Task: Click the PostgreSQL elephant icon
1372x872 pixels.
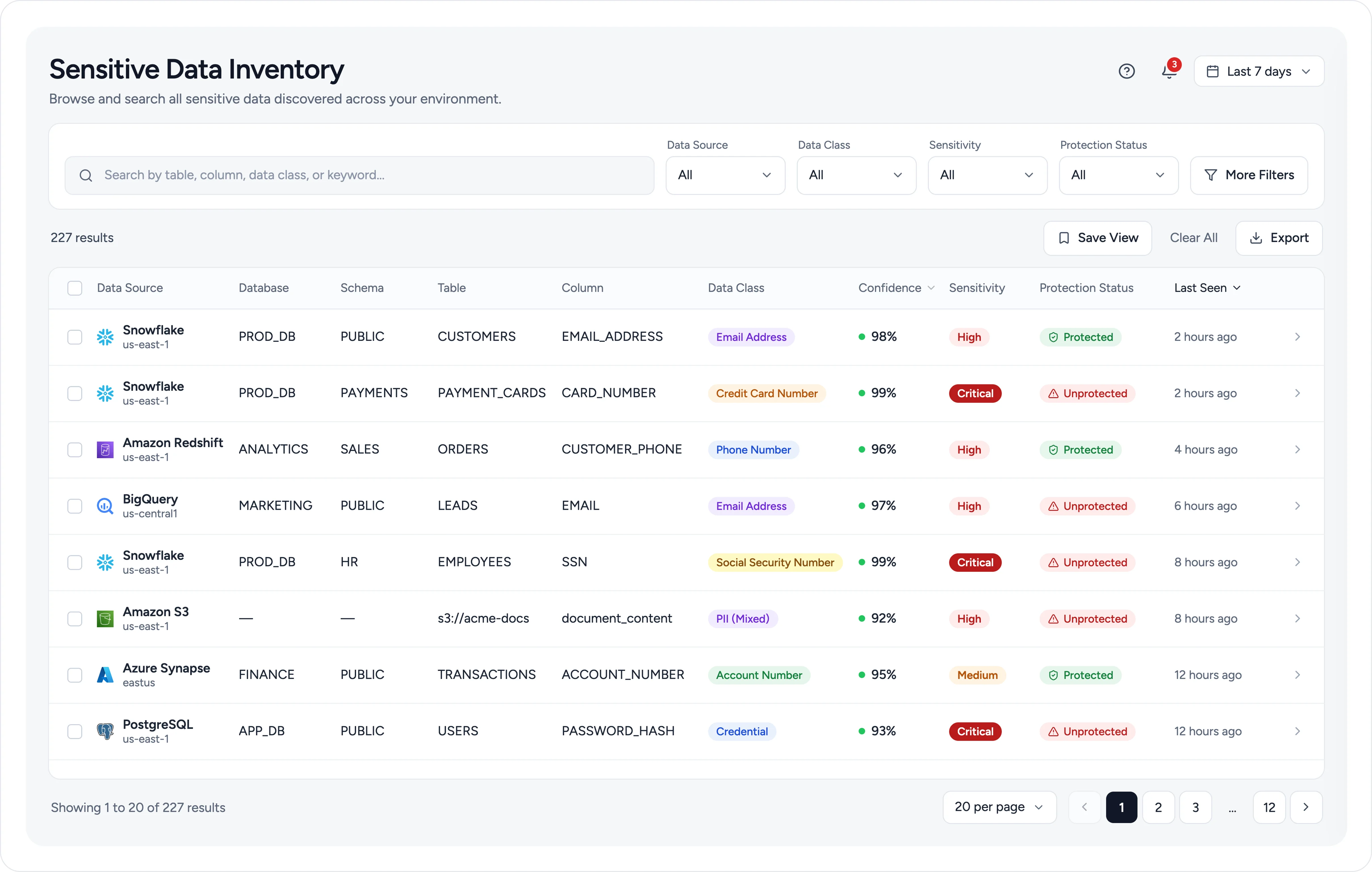Action: pos(106,731)
